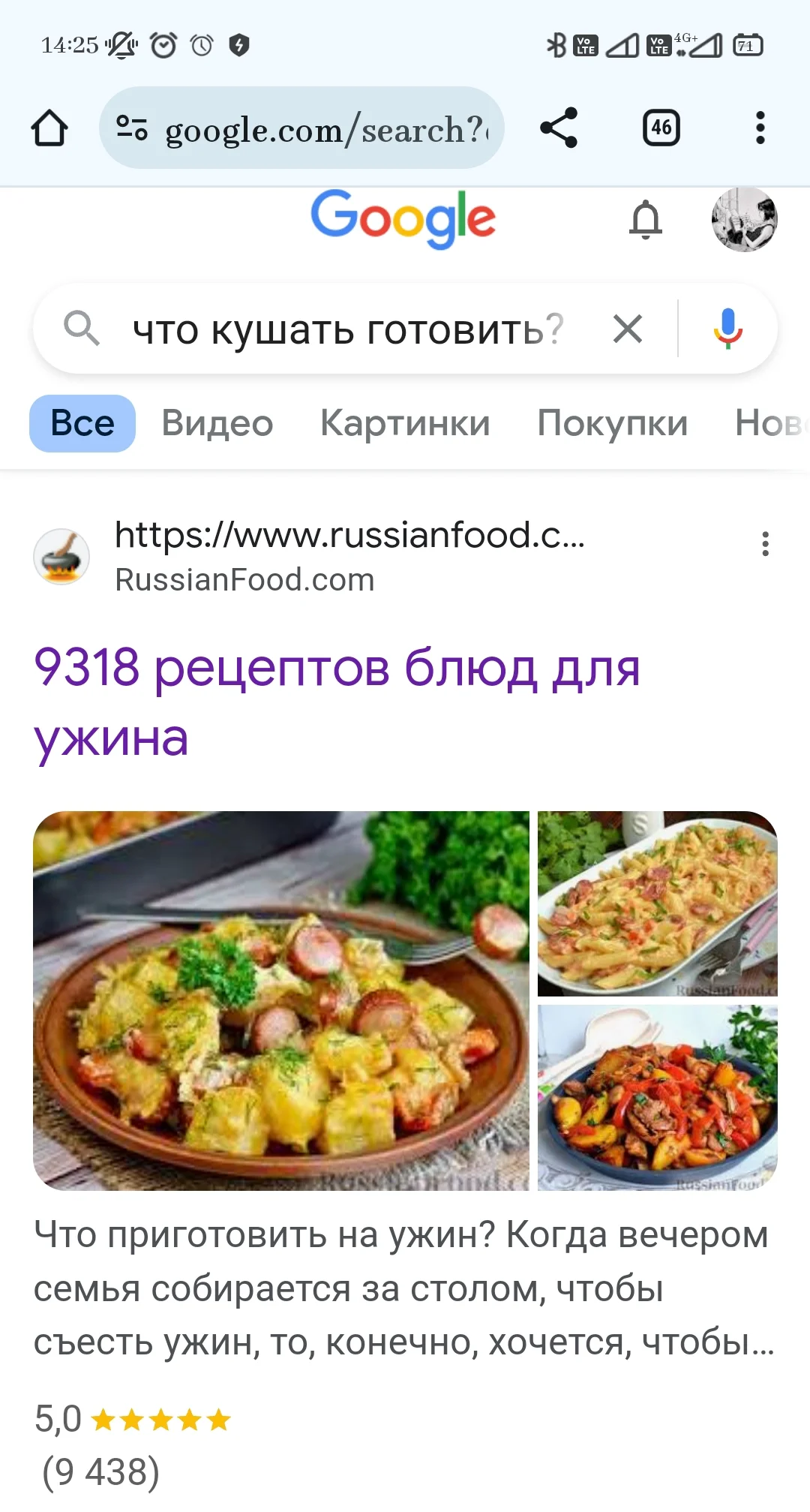Viewport: 810px width, 1512px height.
Task: Switch to the Картинки tab
Action: point(405,423)
